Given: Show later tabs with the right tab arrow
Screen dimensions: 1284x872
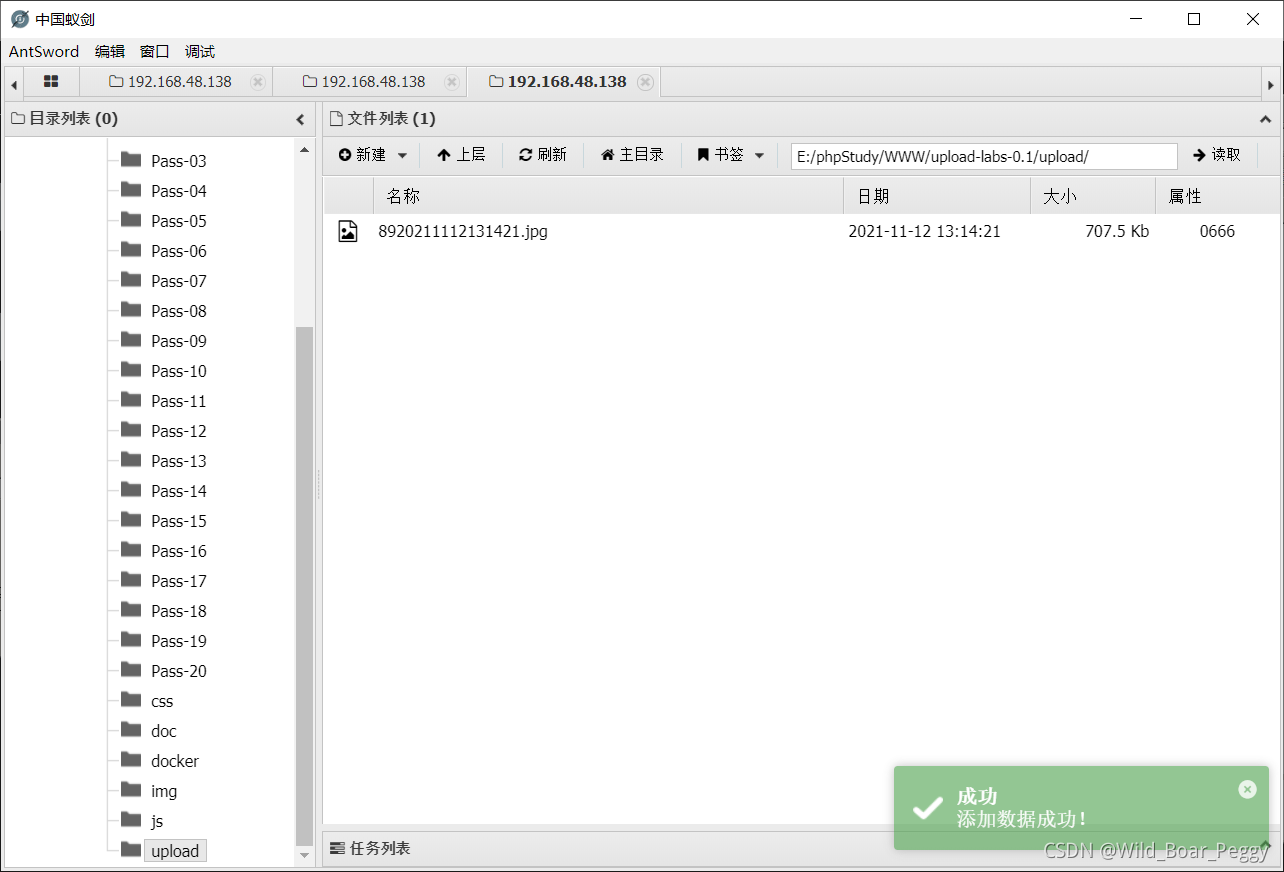Looking at the screenshot, I should tap(1271, 84).
